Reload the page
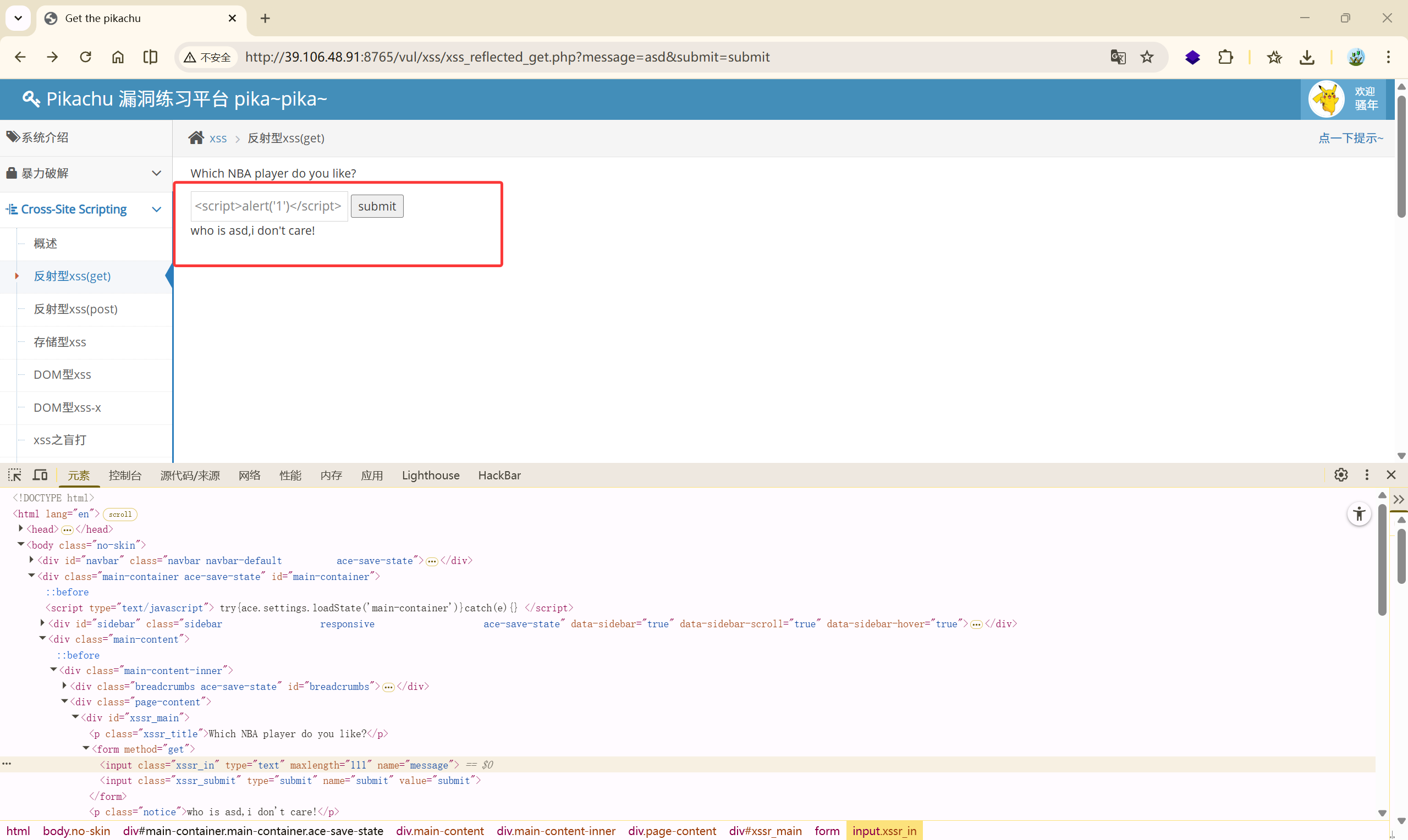 pos(85,57)
